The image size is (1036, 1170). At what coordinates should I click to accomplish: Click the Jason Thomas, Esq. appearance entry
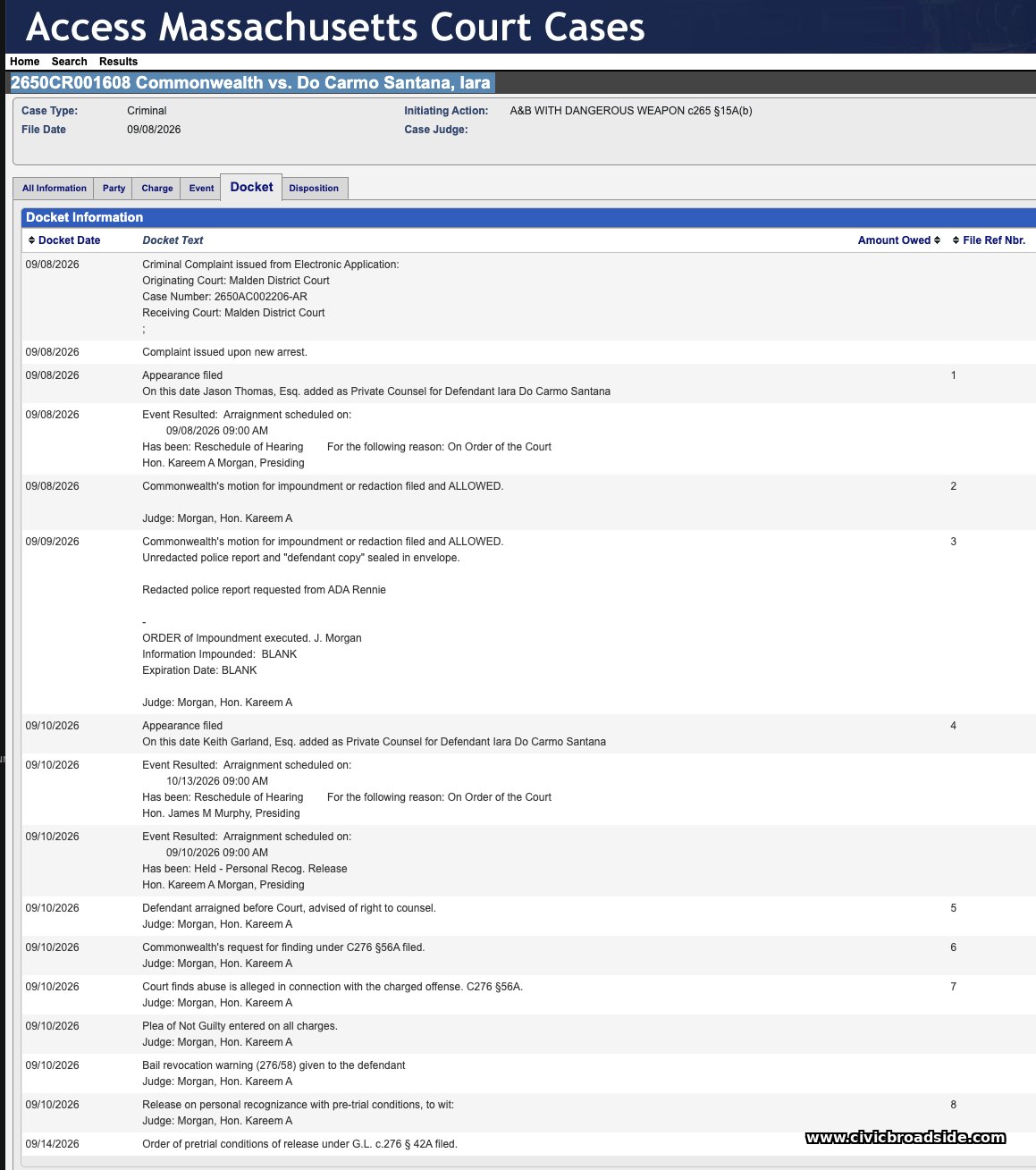pyautogui.click(x=376, y=391)
